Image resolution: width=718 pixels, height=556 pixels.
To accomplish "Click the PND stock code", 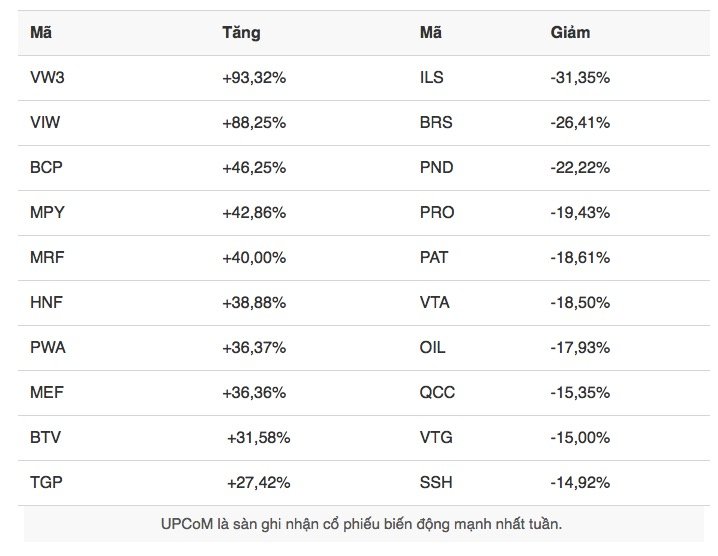I will pyautogui.click(x=436, y=167).
